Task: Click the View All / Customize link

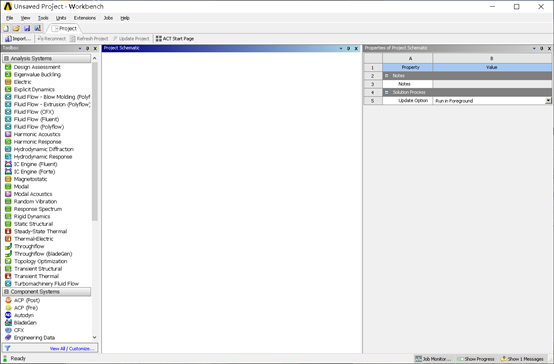Action: click(72, 348)
